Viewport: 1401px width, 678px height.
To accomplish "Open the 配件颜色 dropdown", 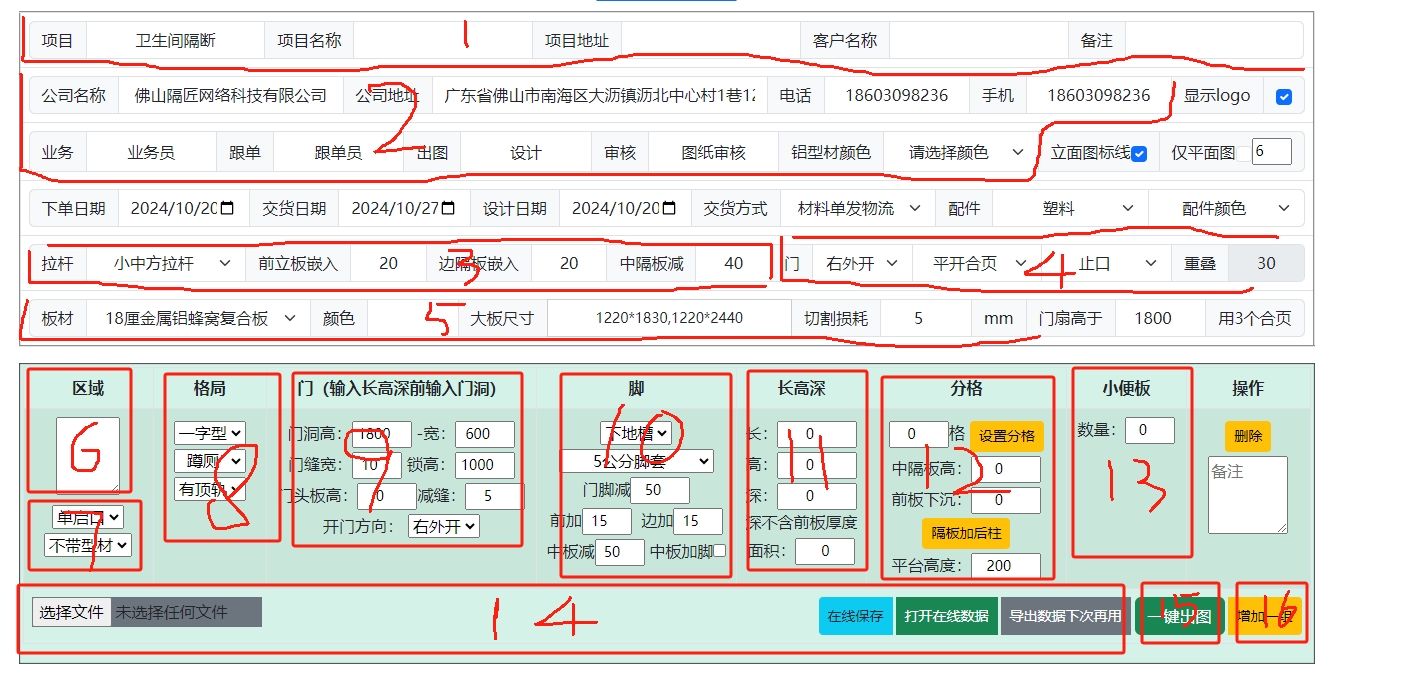I will click(1226, 208).
